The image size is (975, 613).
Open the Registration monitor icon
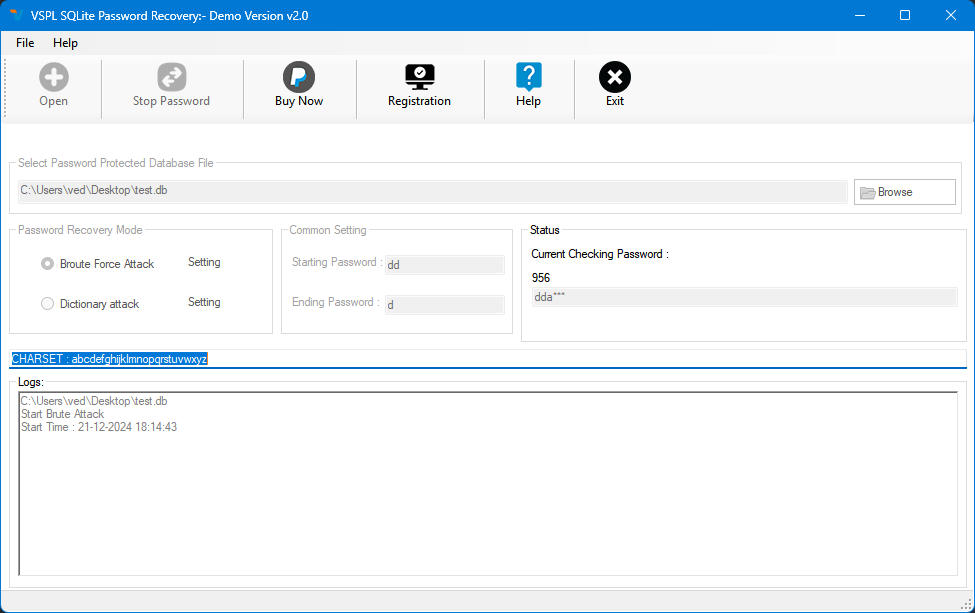pyautogui.click(x=420, y=77)
